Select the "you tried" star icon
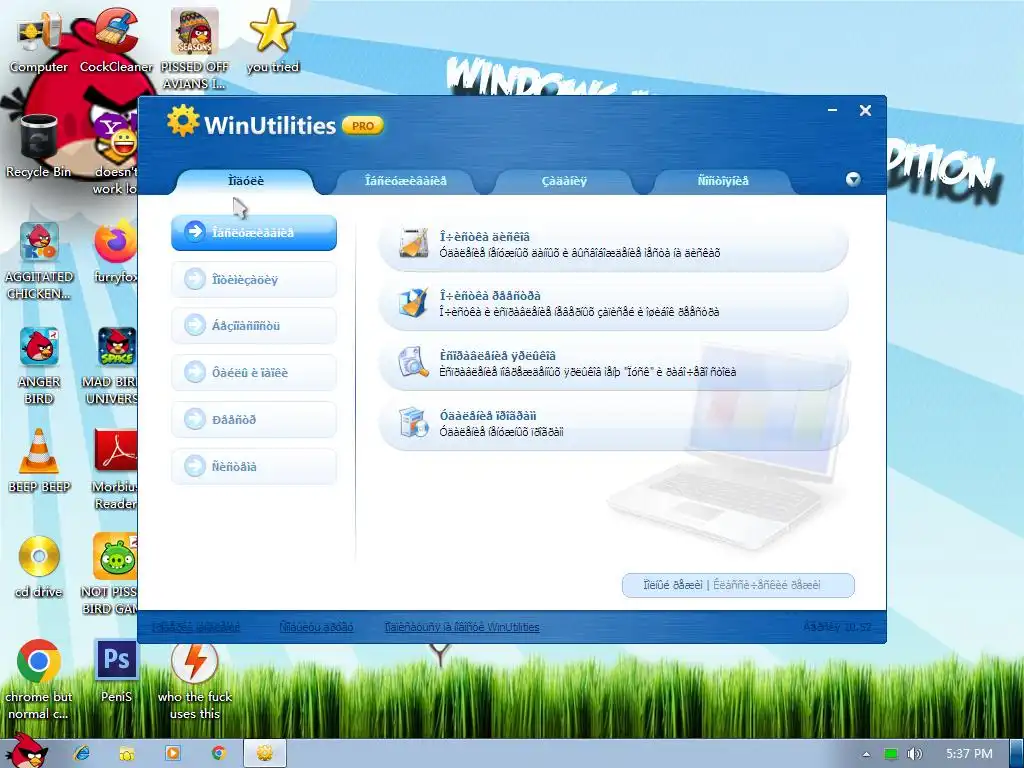 pos(273,40)
